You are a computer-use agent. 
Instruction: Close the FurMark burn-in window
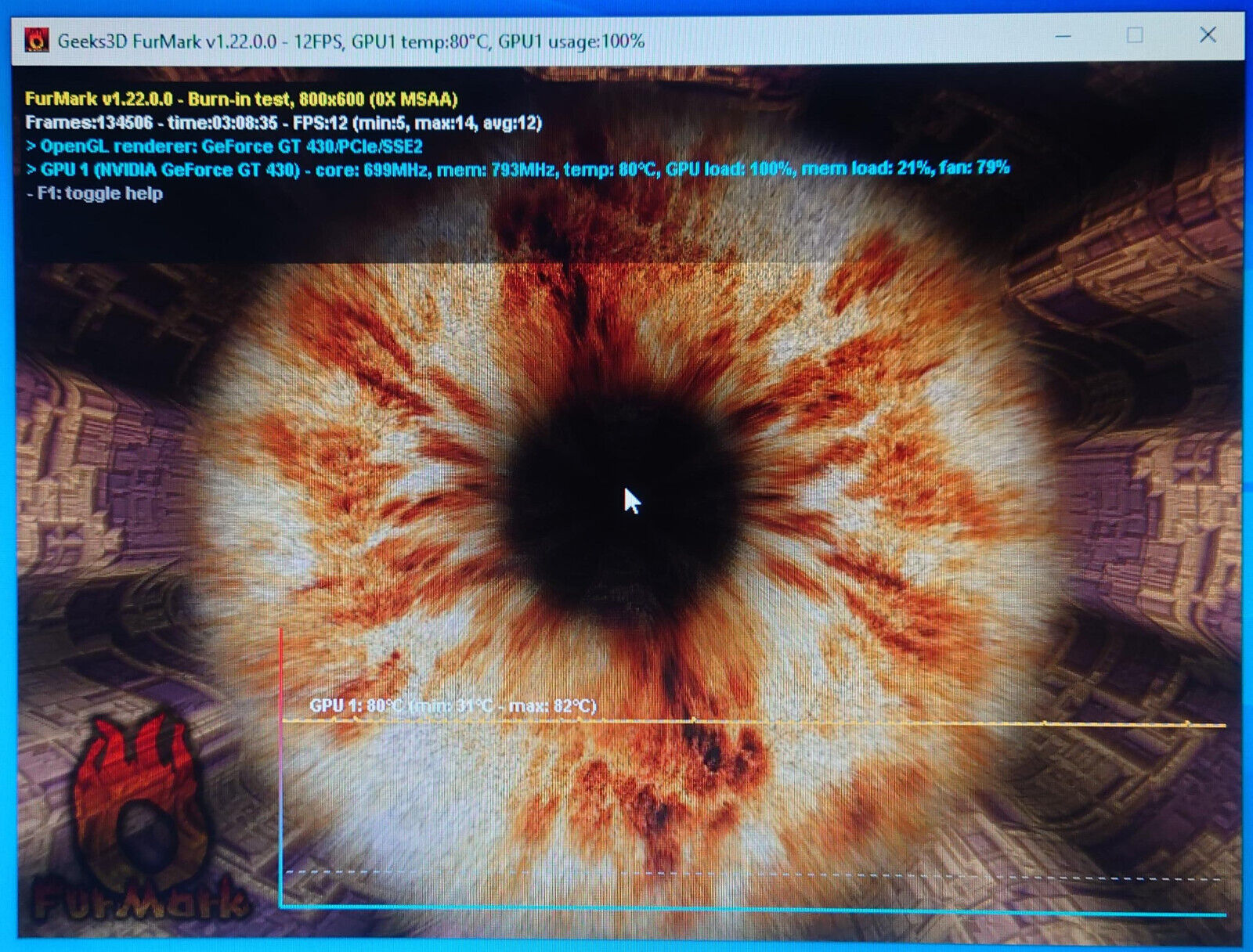1208,34
